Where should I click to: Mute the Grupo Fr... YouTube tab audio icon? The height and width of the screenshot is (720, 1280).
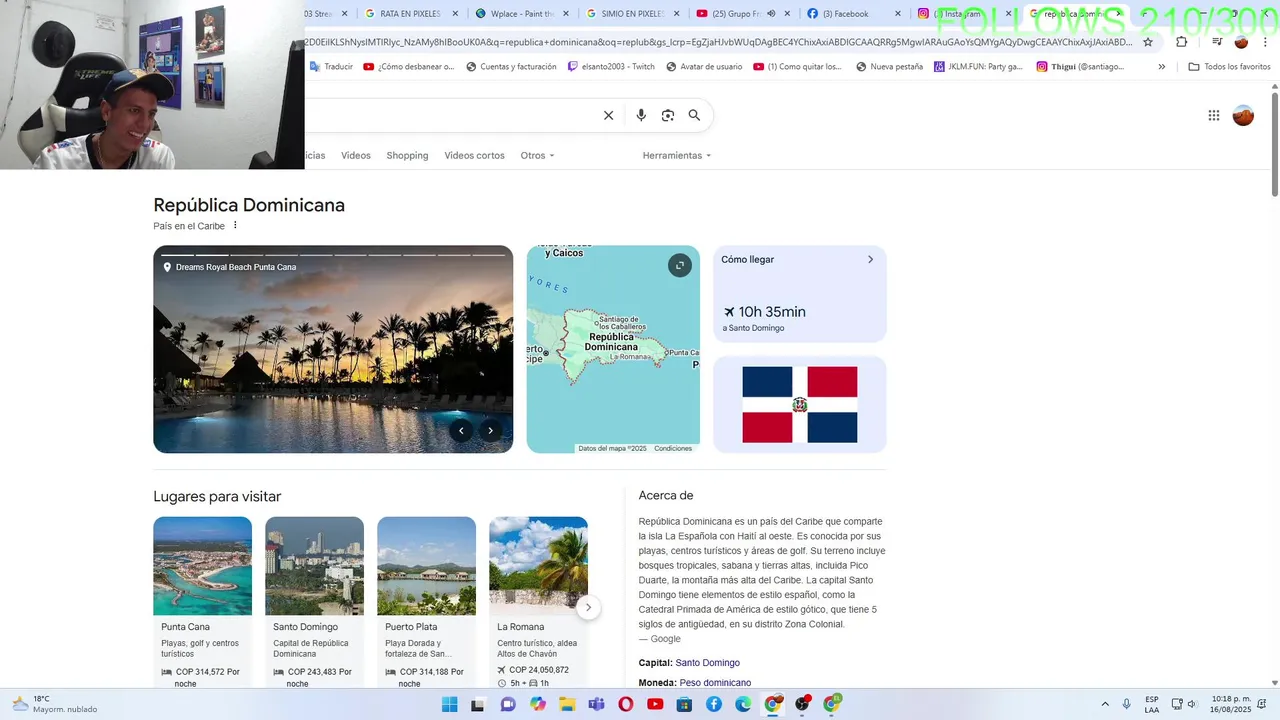[x=771, y=14]
